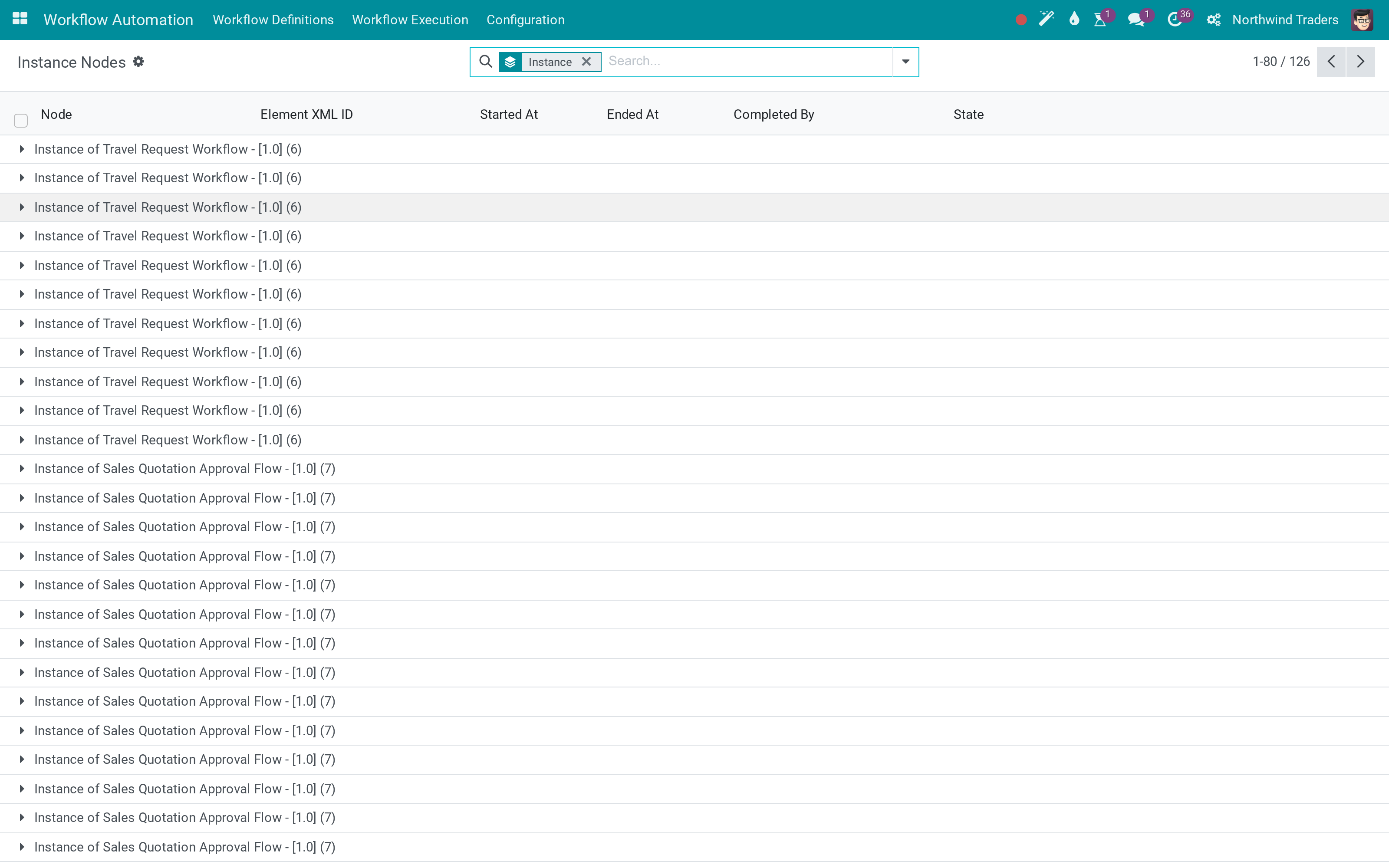The image size is (1389, 868).
Task: Go to next page of records
Action: click(x=1360, y=62)
